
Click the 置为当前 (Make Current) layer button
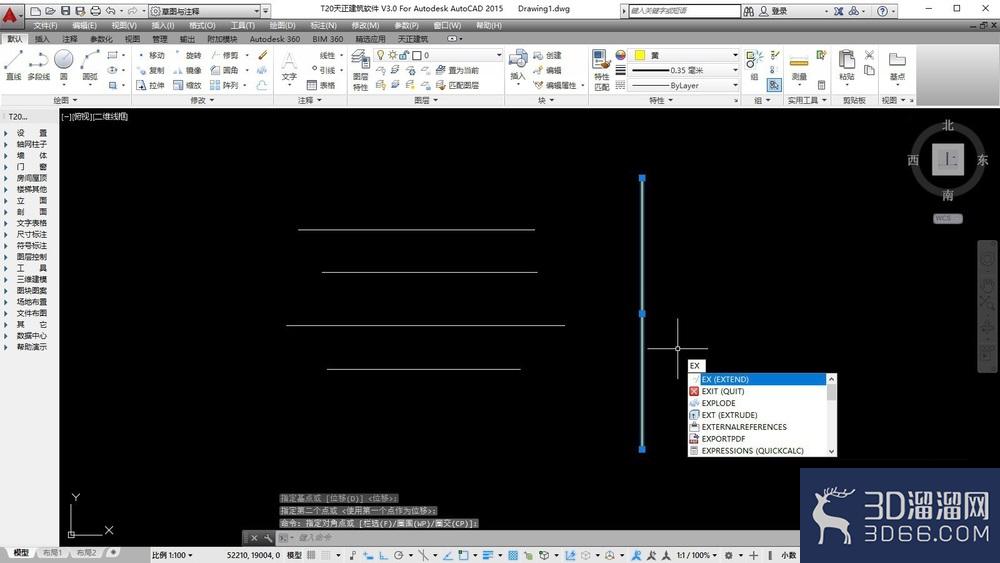pos(457,70)
